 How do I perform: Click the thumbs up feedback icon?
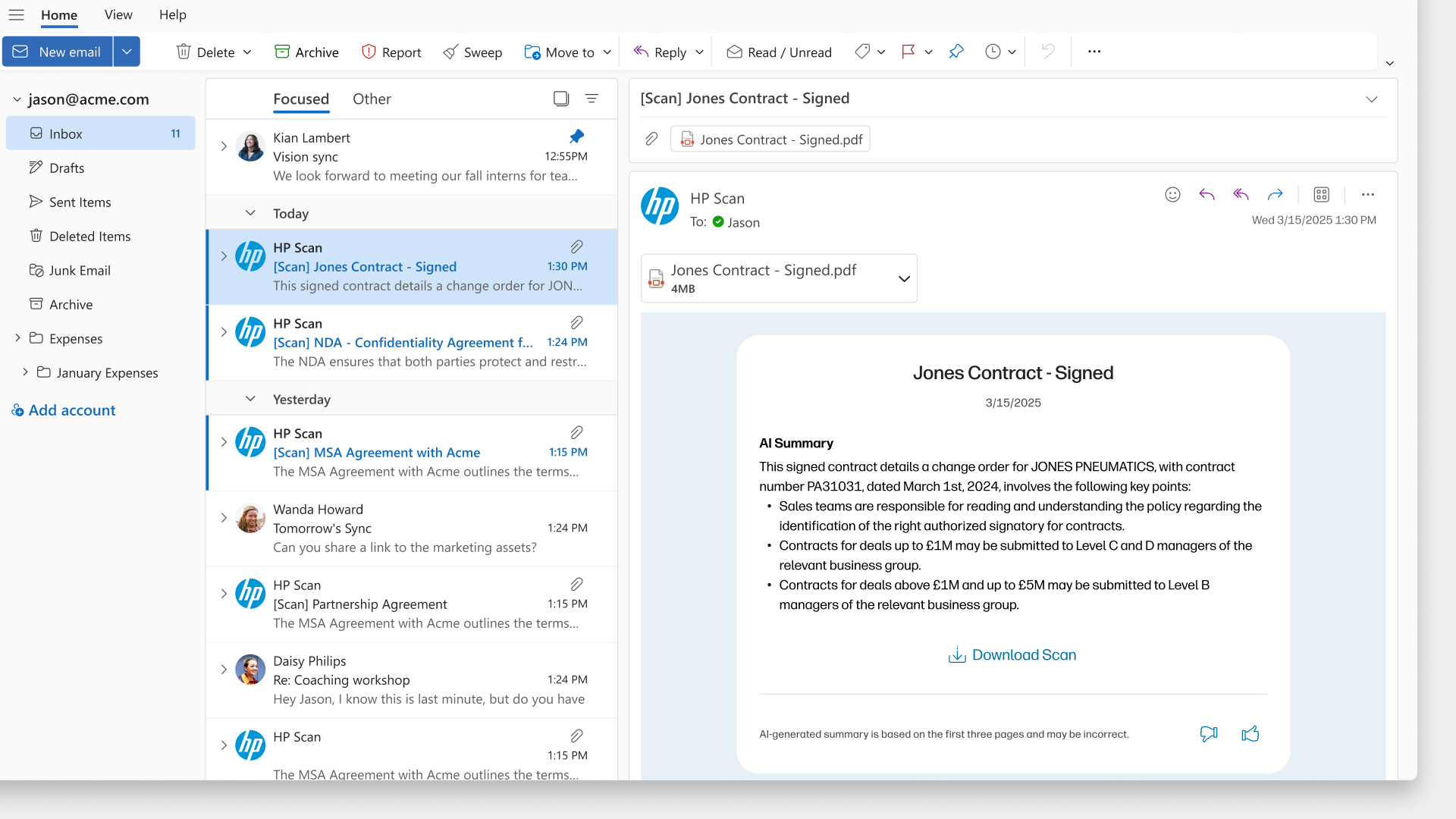[1250, 733]
